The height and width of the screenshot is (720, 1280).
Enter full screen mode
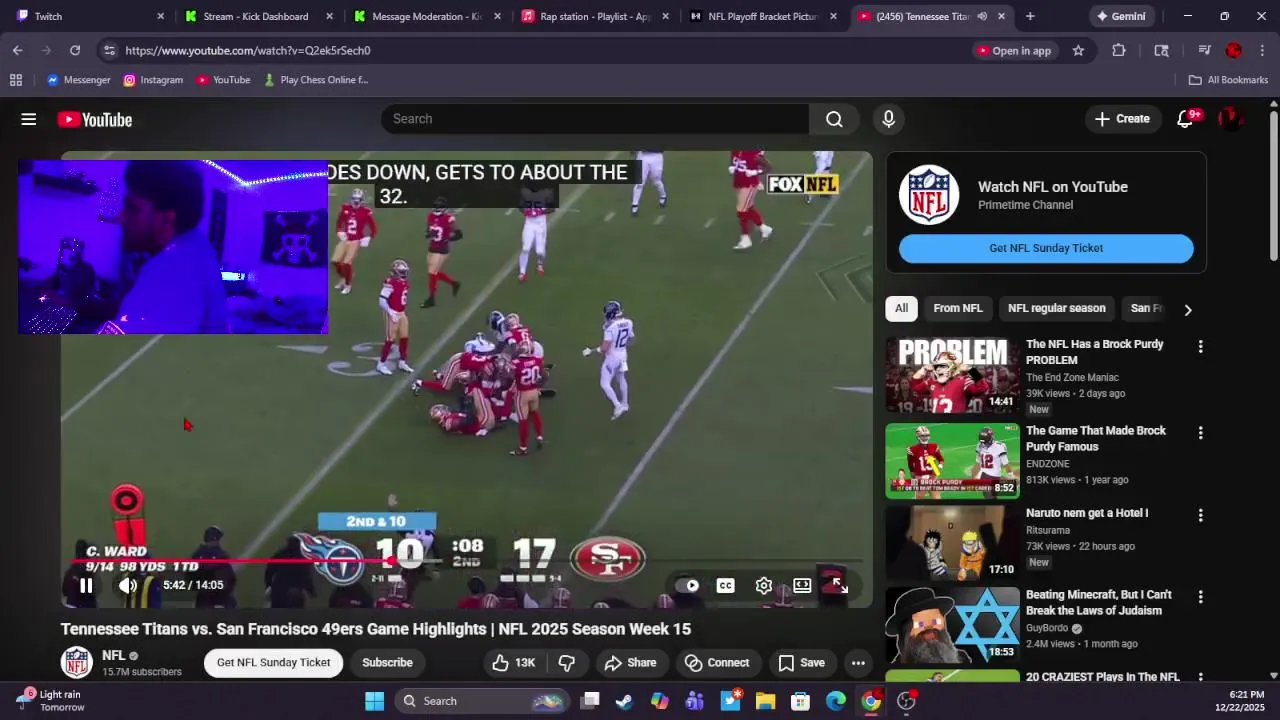pos(840,586)
